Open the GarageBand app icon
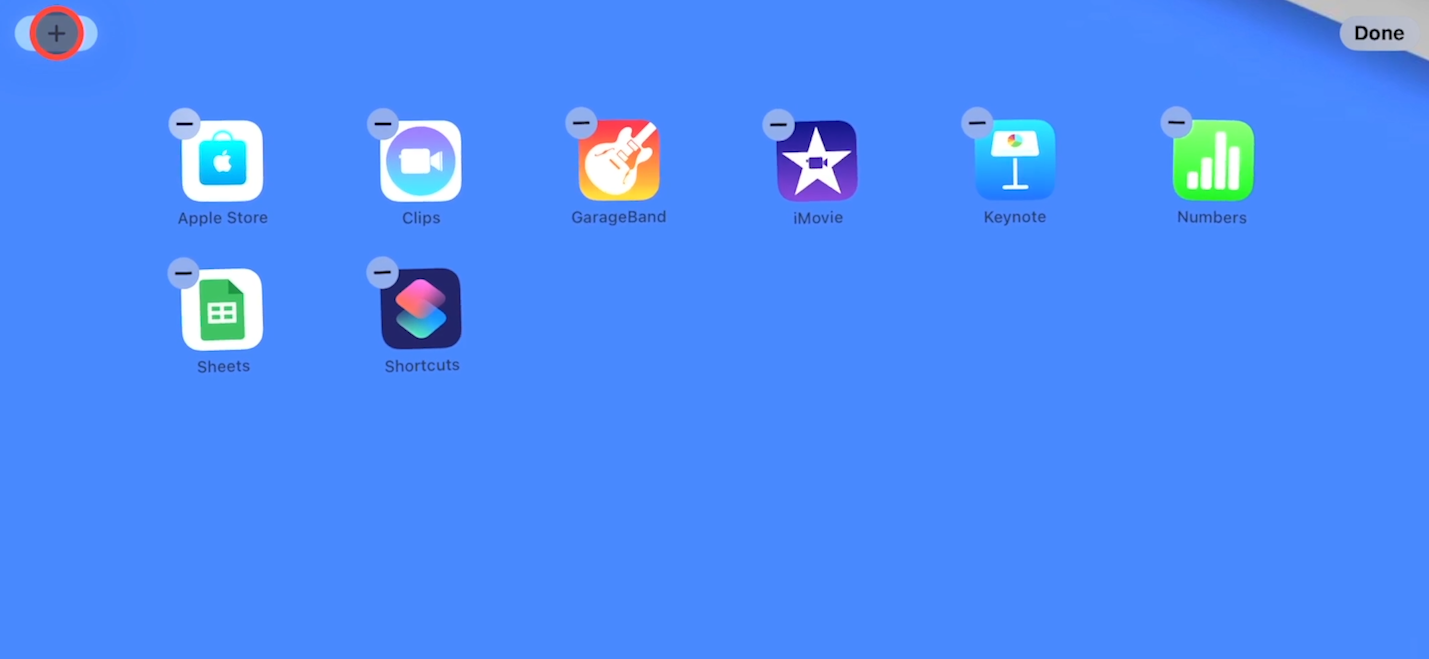Image resolution: width=1429 pixels, height=659 pixels. coord(619,160)
